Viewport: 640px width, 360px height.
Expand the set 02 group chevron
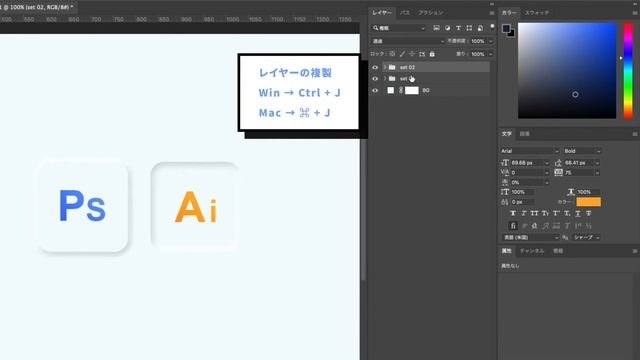point(384,67)
